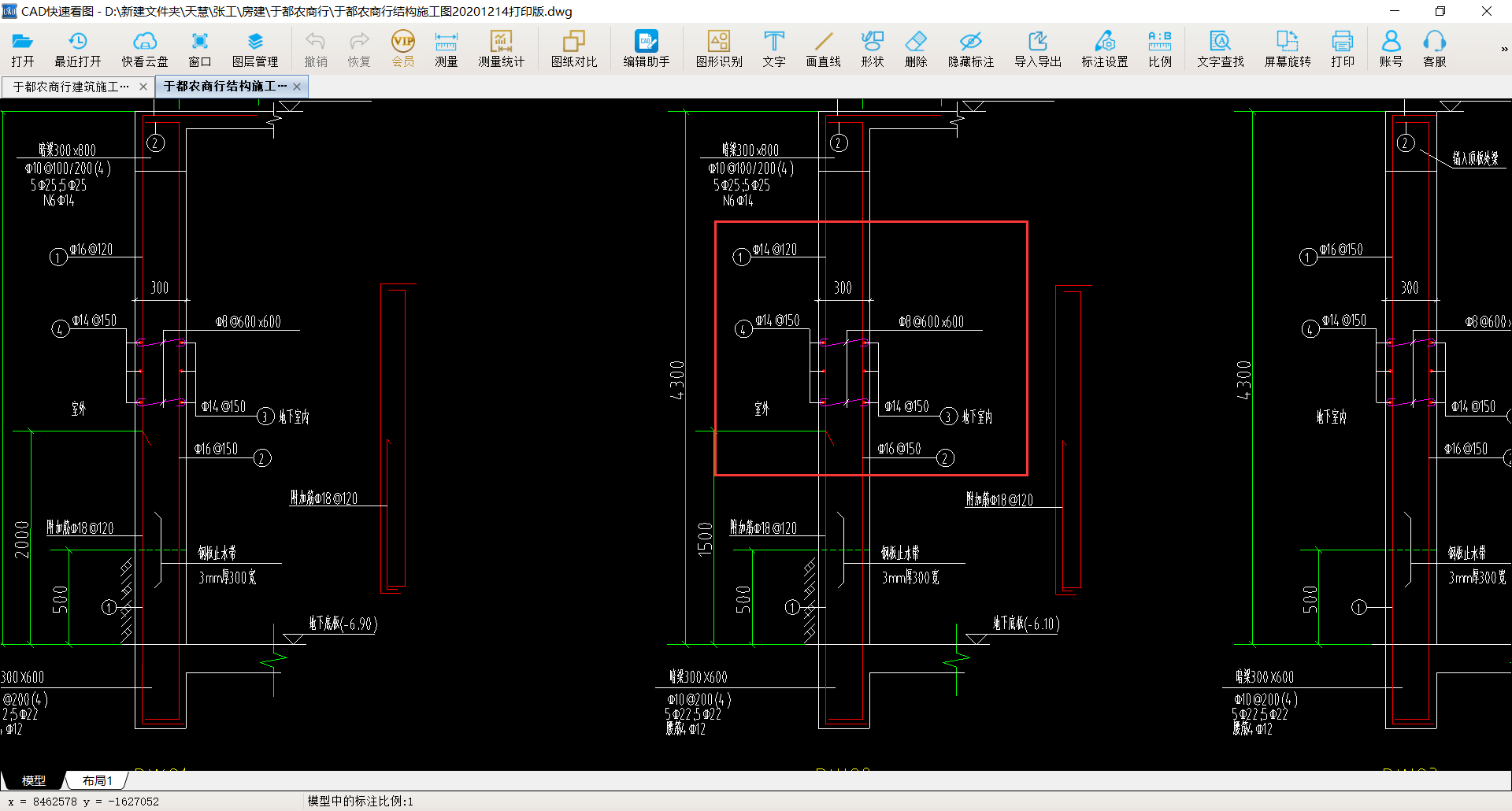Choose the 形状 shape tool

coord(873,50)
